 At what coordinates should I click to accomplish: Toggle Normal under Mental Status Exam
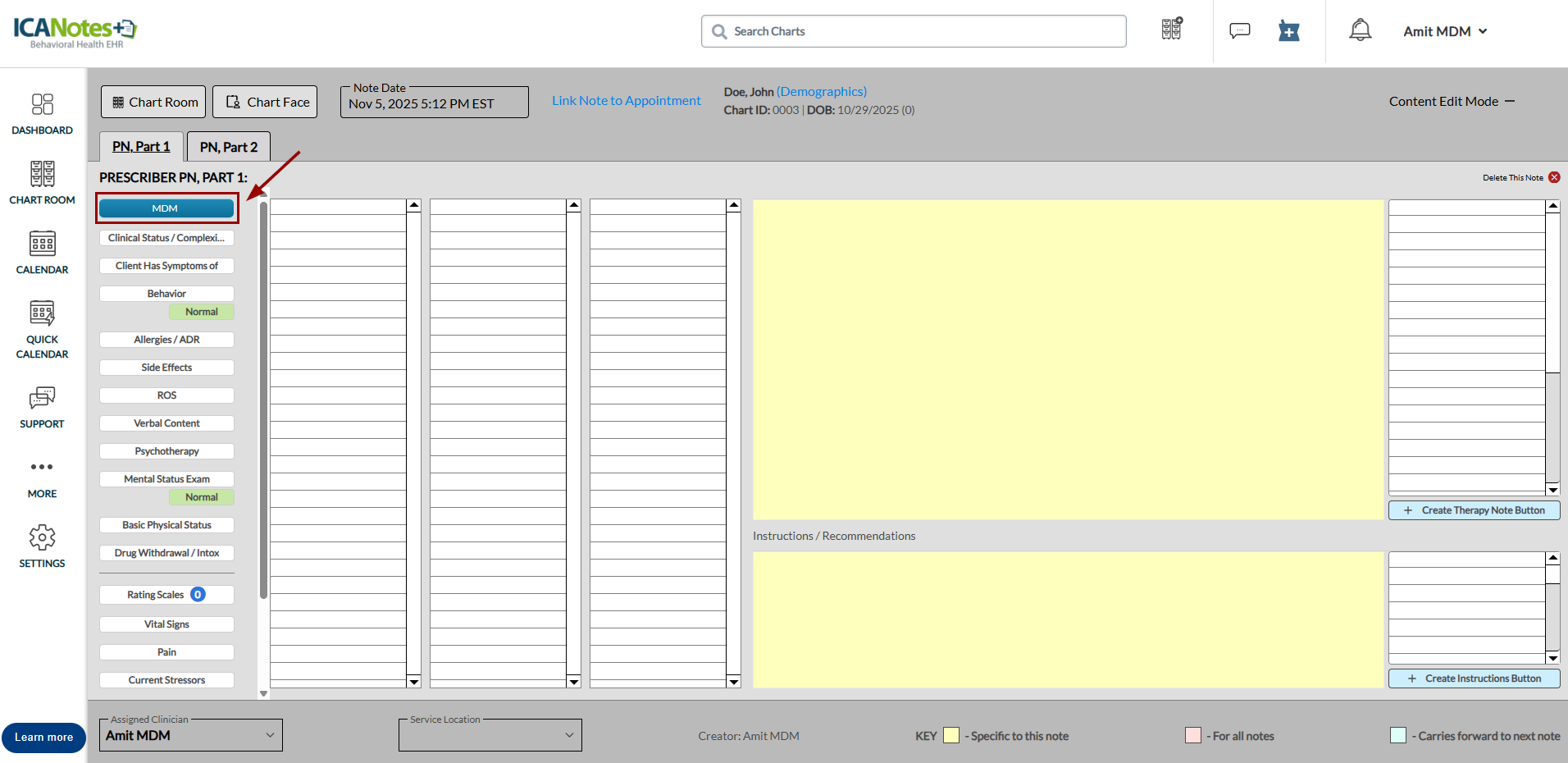202,496
